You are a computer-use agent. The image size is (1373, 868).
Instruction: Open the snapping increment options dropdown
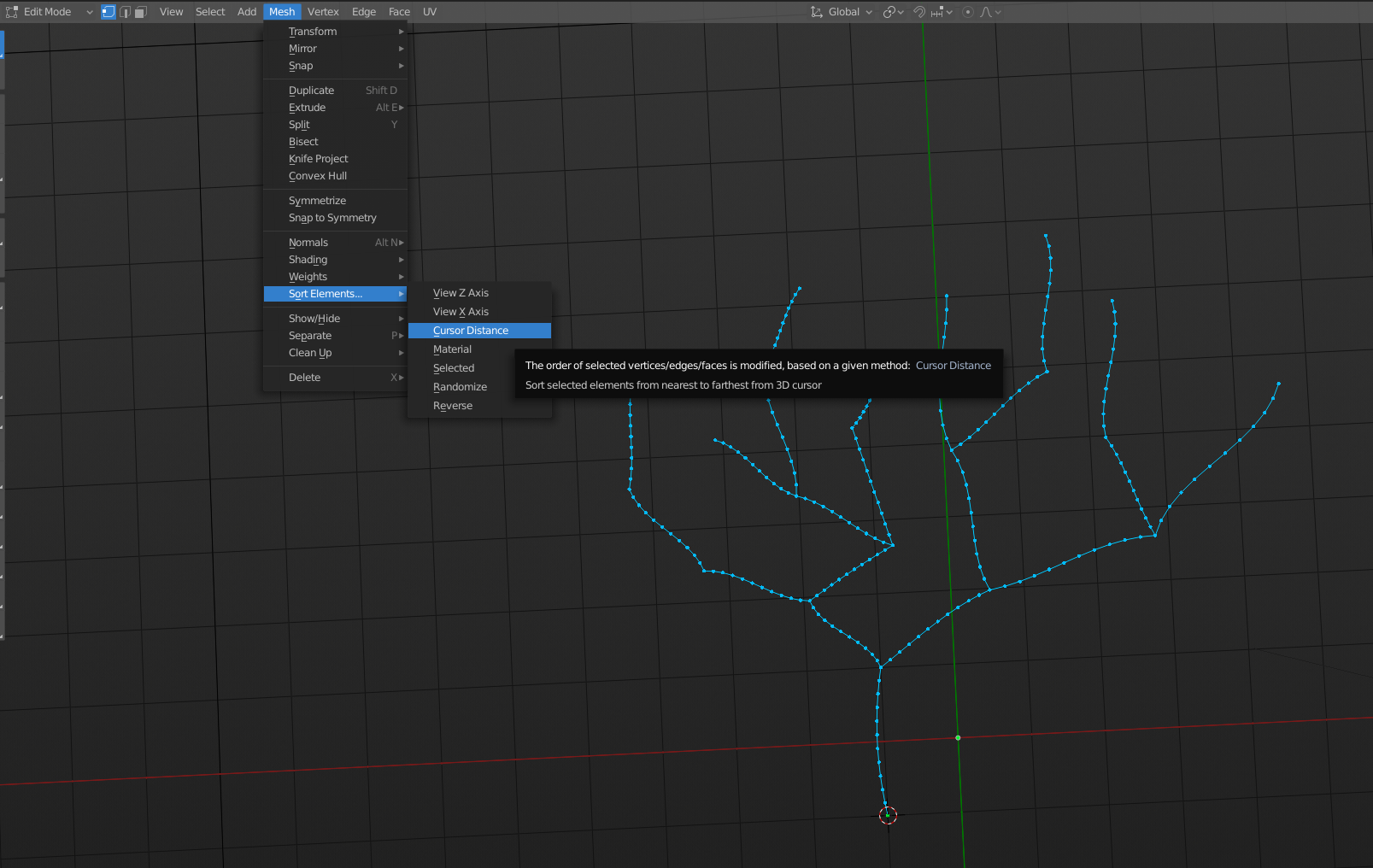(942, 12)
